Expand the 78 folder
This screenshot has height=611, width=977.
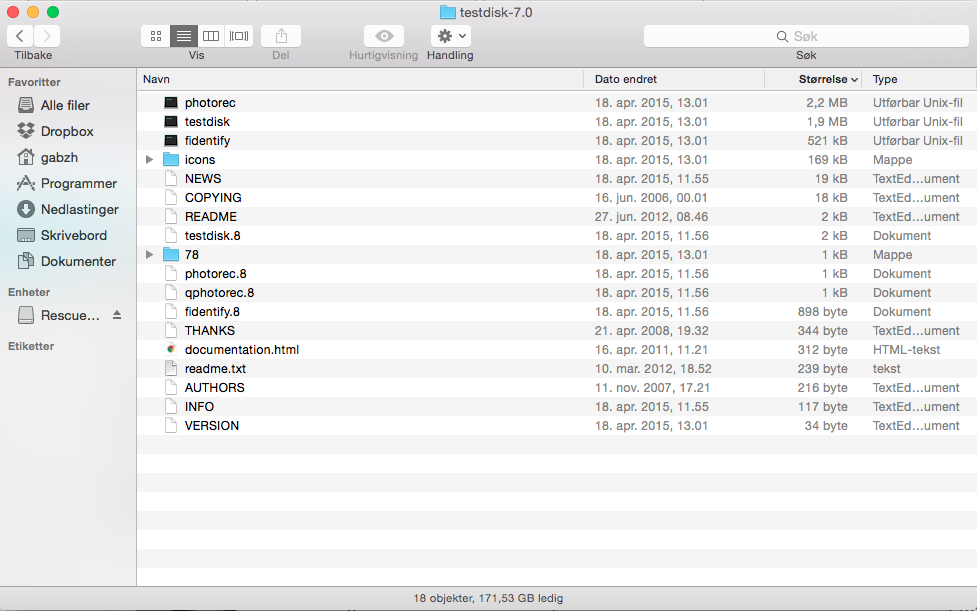pos(150,255)
